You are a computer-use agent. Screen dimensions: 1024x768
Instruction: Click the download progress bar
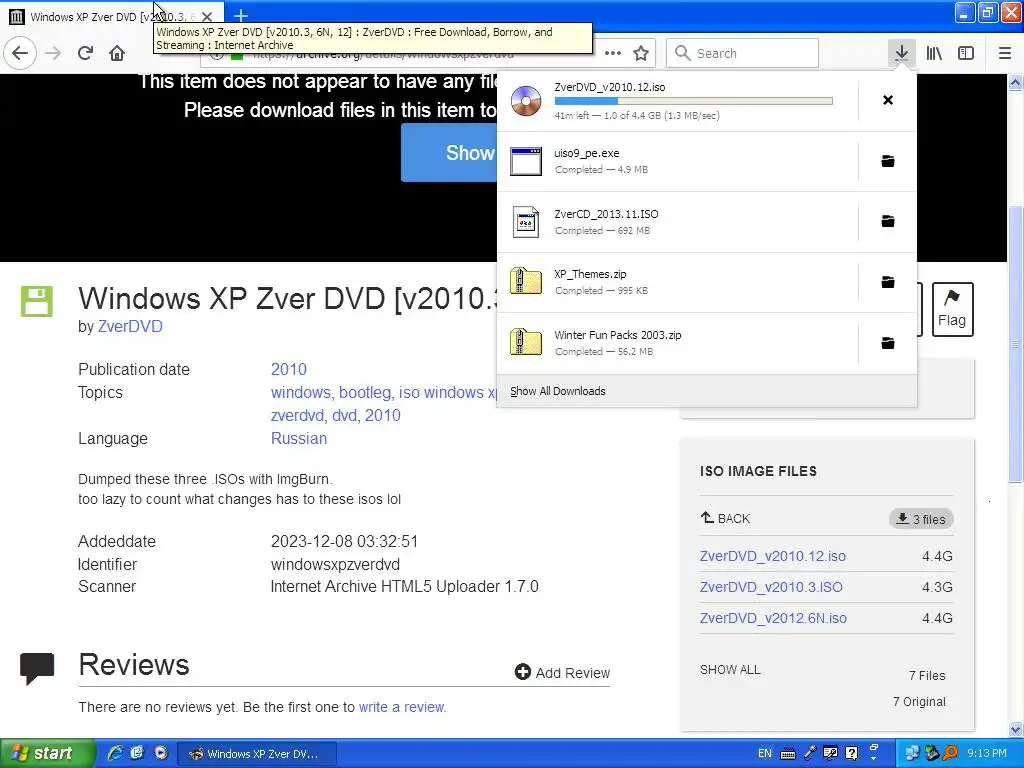click(x=694, y=101)
